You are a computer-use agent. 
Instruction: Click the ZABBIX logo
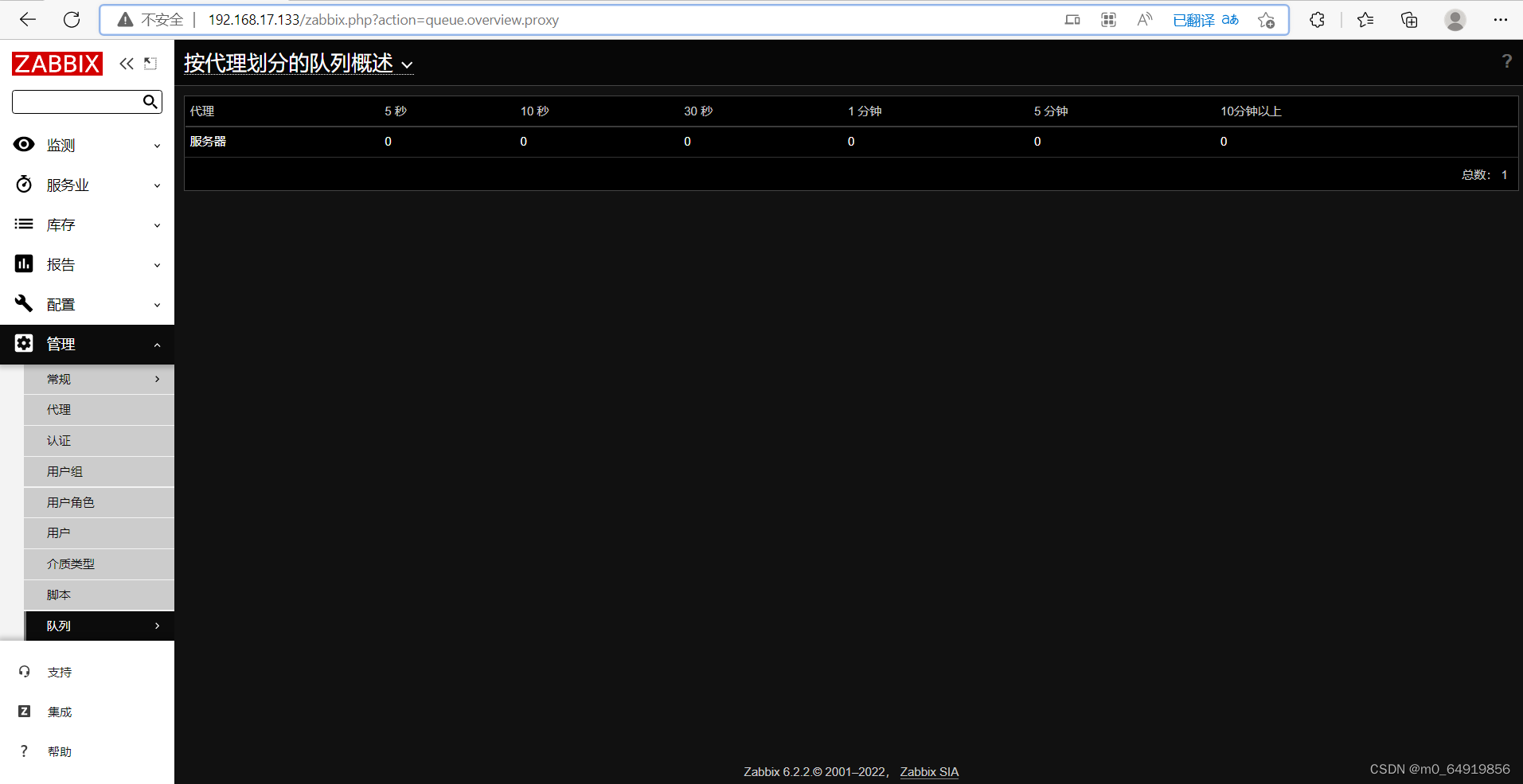(x=57, y=64)
